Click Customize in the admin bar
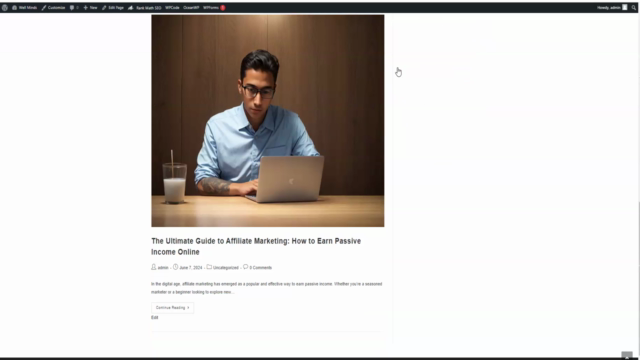Viewport: 640px width, 360px height. click(53, 7)
